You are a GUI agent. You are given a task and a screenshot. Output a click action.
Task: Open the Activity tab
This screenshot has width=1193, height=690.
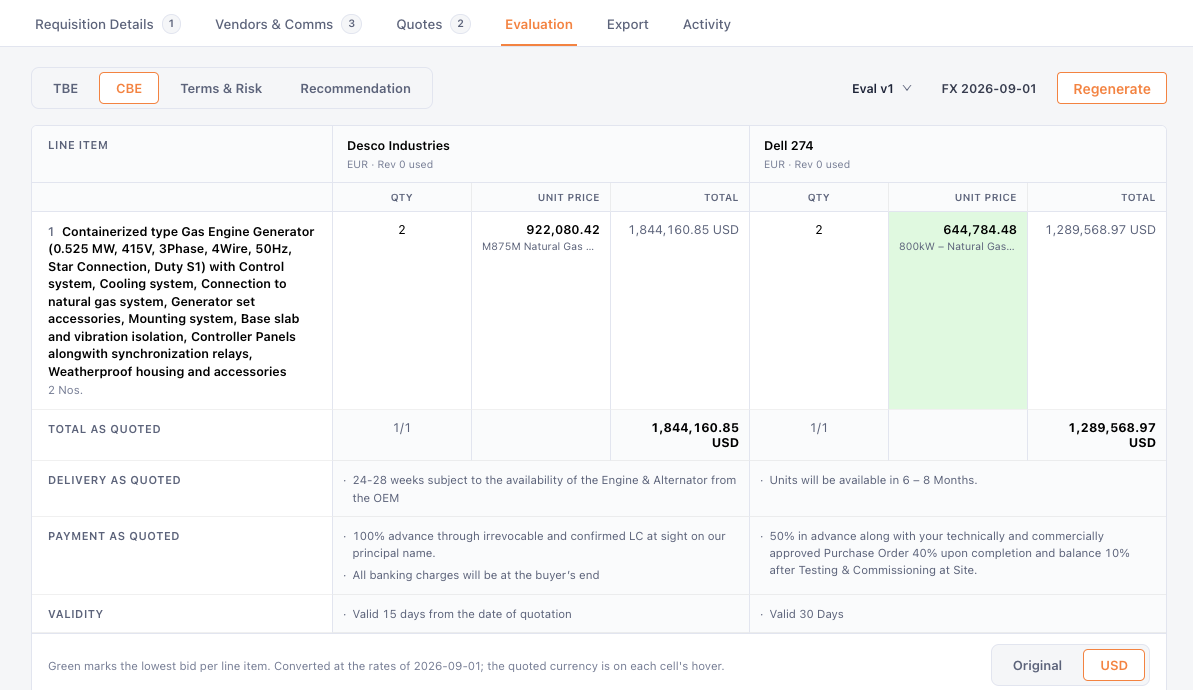(706, 24)
